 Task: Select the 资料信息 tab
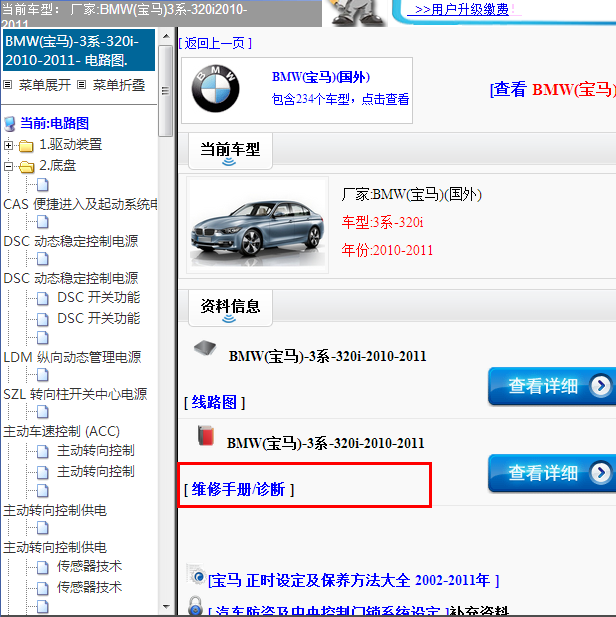pos(230,308)
